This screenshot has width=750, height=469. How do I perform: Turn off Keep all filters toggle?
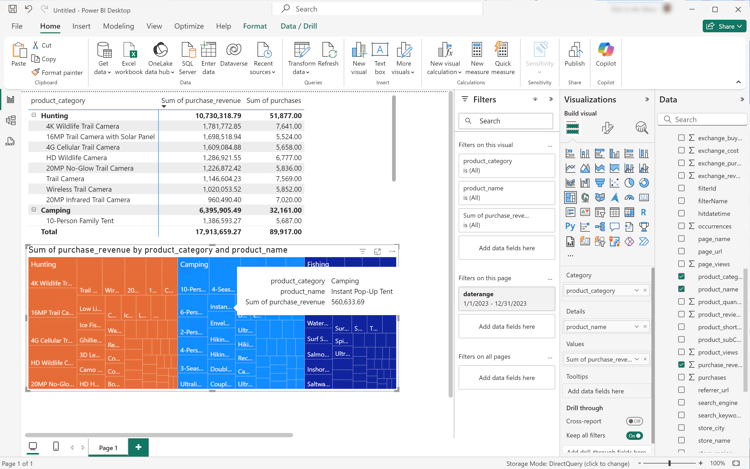point(634,436)
